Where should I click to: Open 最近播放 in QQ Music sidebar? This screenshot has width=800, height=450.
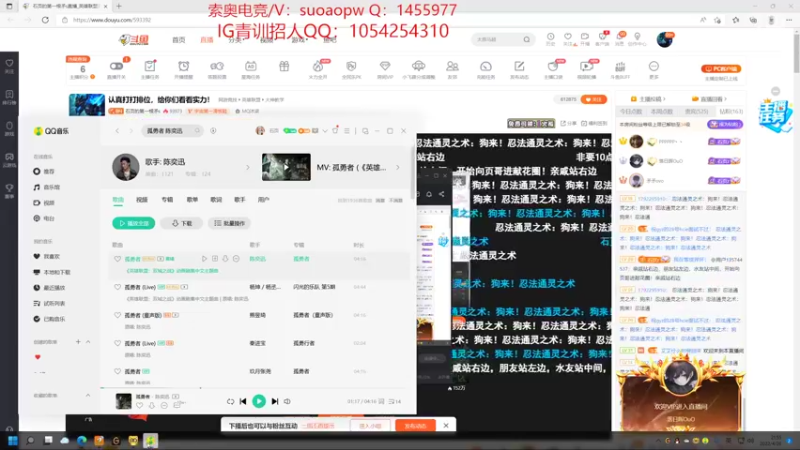coord(49,288)
